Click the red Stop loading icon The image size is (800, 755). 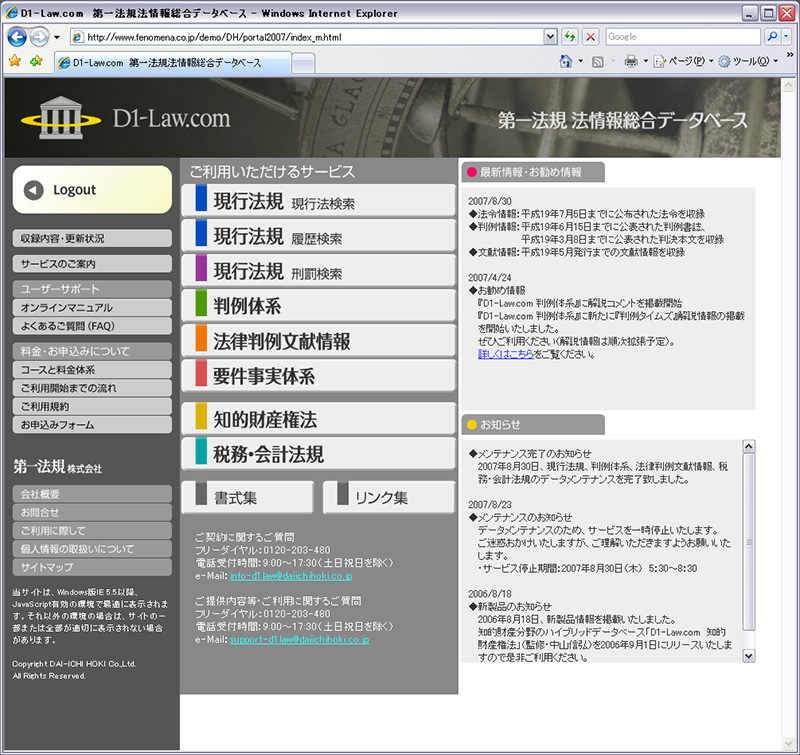point(590,37)
